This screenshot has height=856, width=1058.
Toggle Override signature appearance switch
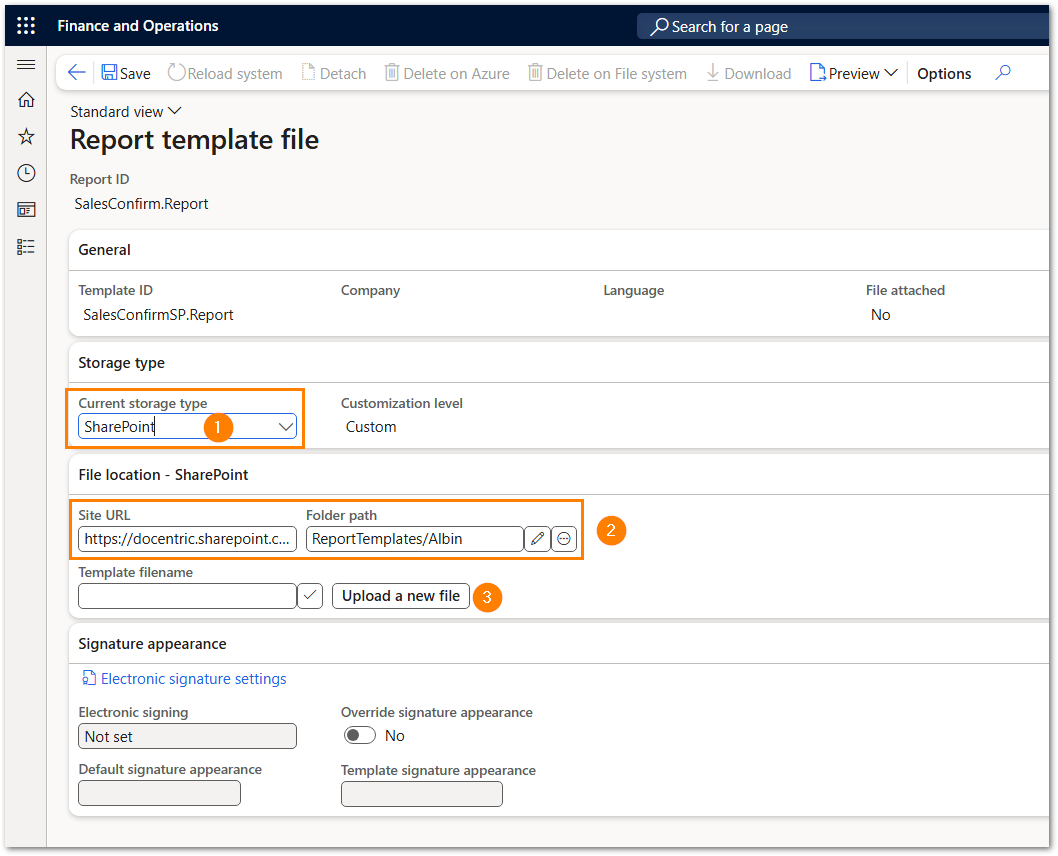point(360,736)
